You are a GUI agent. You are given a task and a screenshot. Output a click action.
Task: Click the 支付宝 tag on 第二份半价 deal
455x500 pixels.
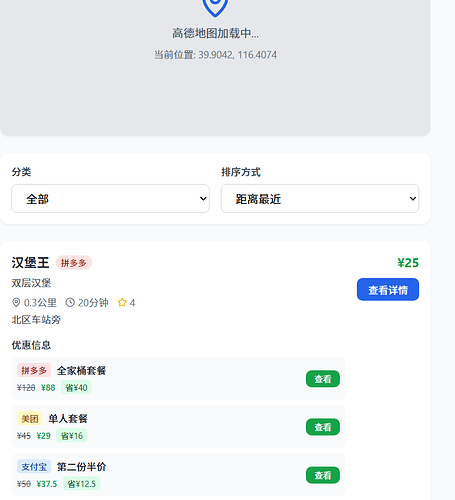pyautogui.click(x=34, y=467)
